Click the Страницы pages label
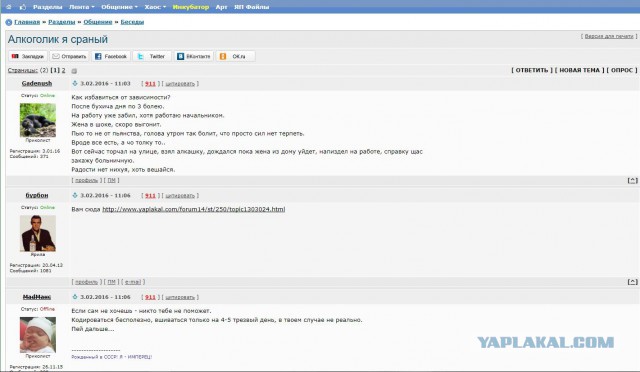The image size is (640, 372). click(x=23, y=70)
